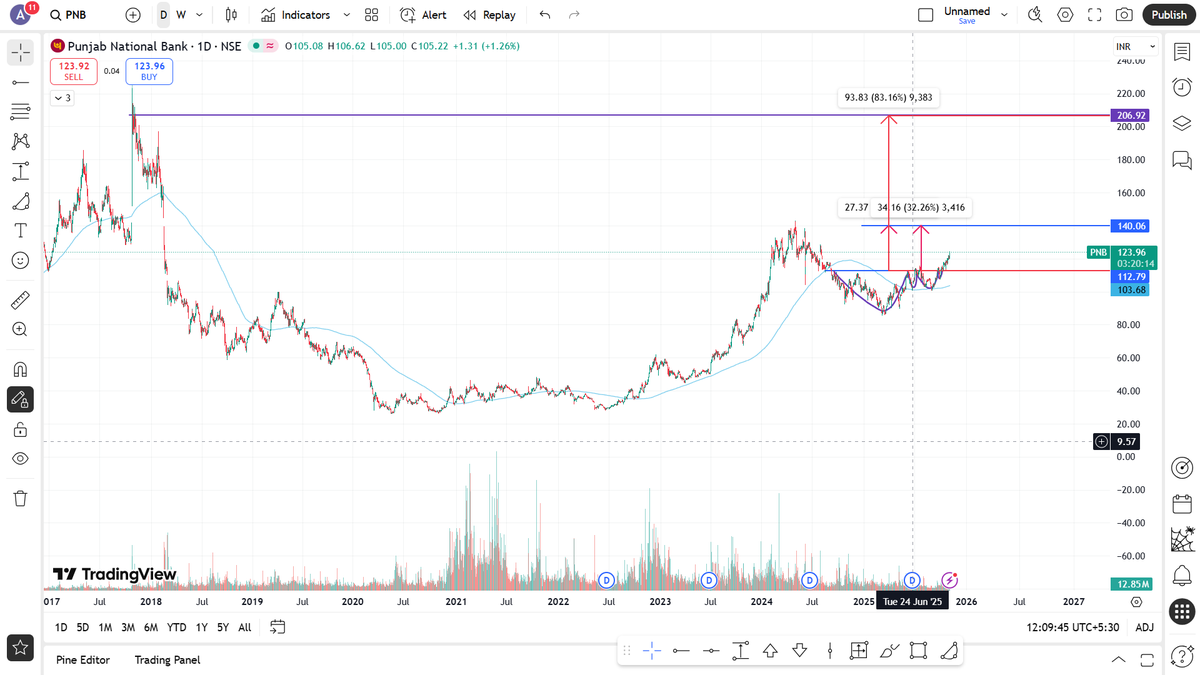Image resolution: width=1200 pixels, height=675 pixels.
Task: Take a chart snapshot with camera icon
Action: [1125, 15]
